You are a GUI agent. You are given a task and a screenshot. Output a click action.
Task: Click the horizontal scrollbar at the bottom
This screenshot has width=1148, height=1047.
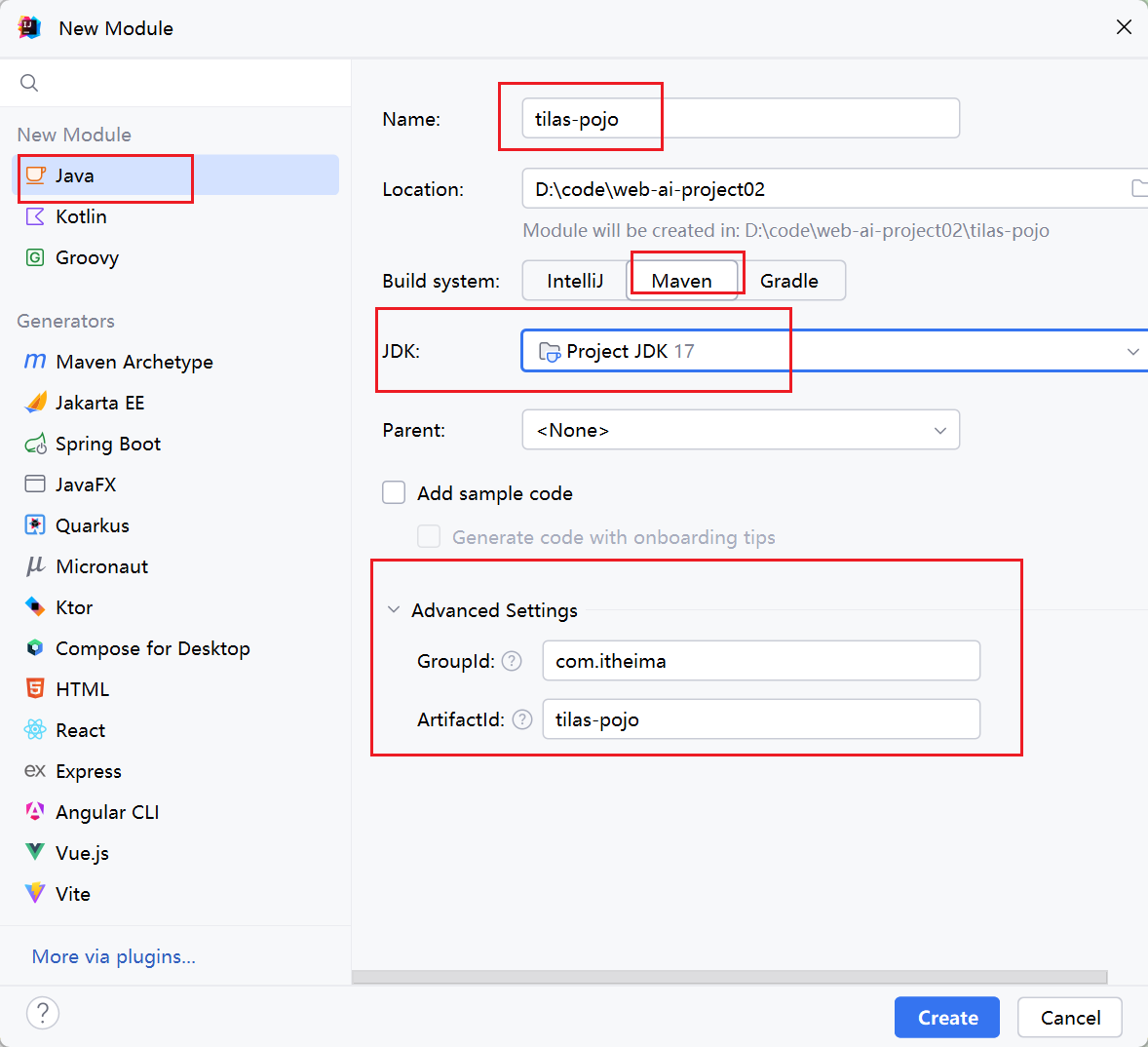coord(729,978)
